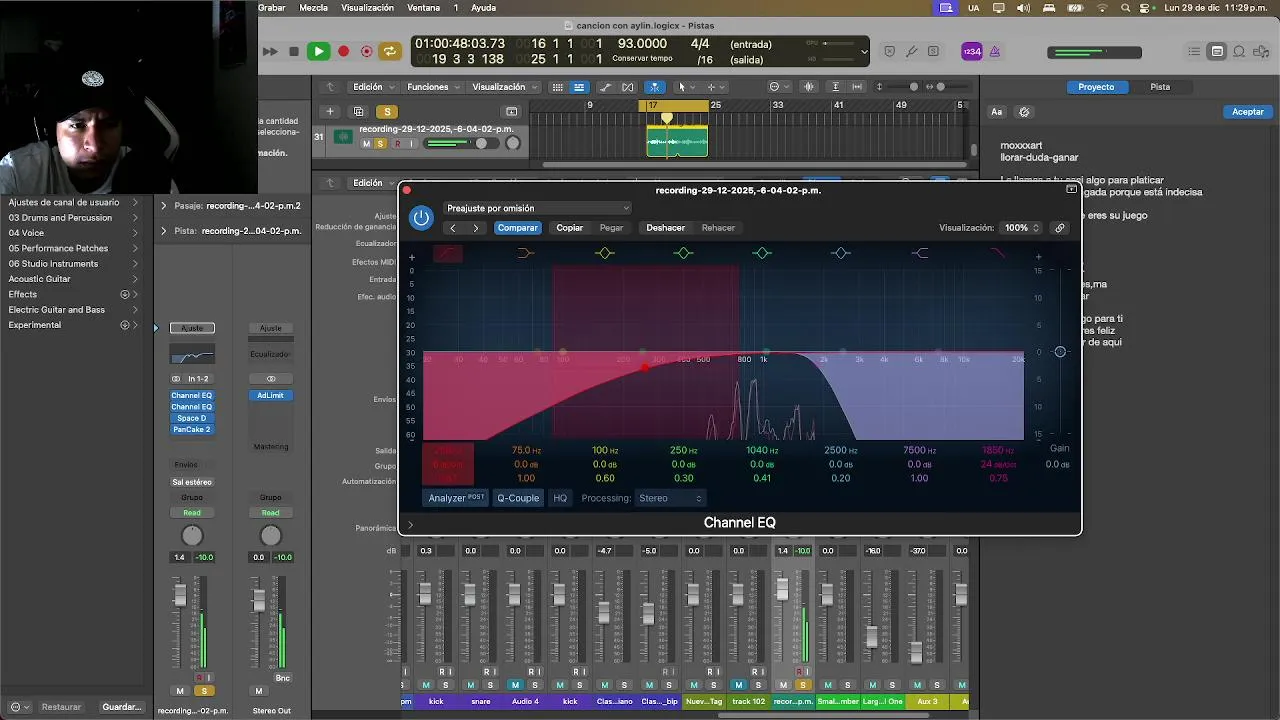Click the link icon in Channel EQ
The width and height of the screenshot is (1280, 720).
pyautogui.click(x=1060, y=228)
